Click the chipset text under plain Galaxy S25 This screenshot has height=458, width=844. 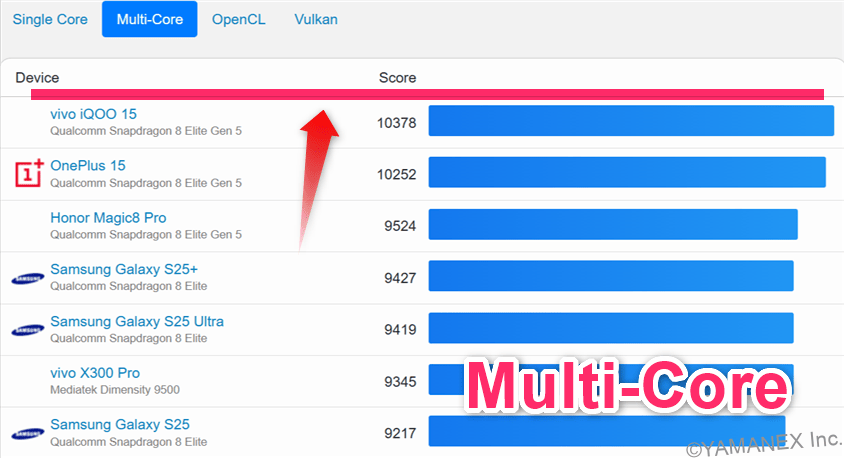coord(129,442)
